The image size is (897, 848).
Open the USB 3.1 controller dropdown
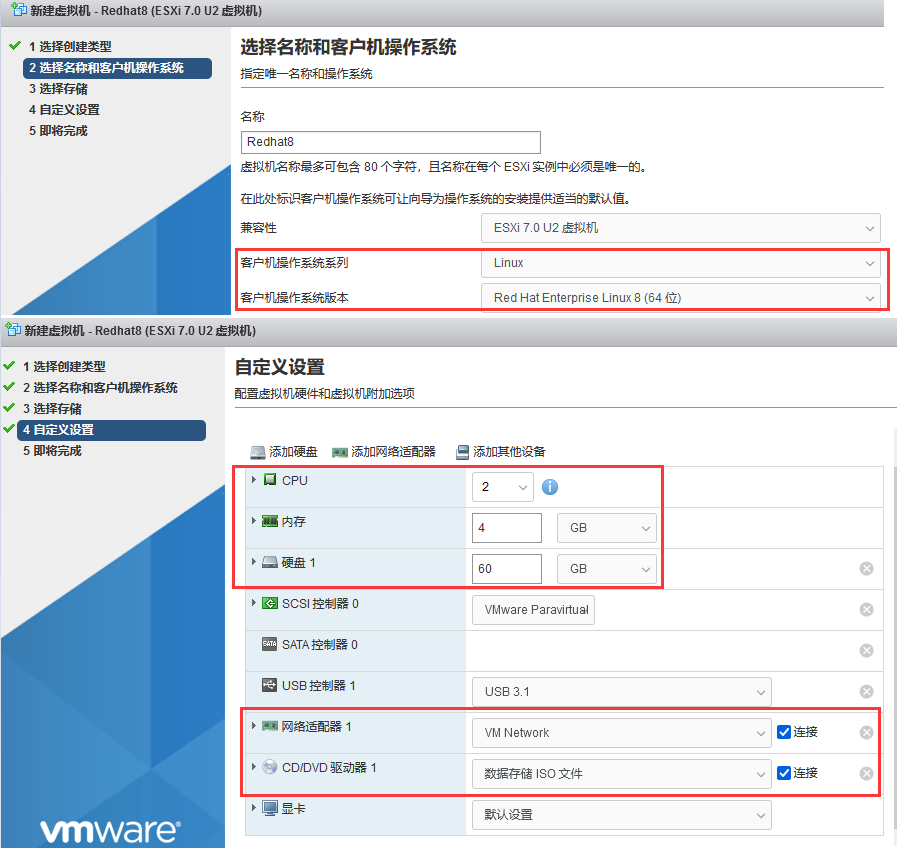click(621, 692)
